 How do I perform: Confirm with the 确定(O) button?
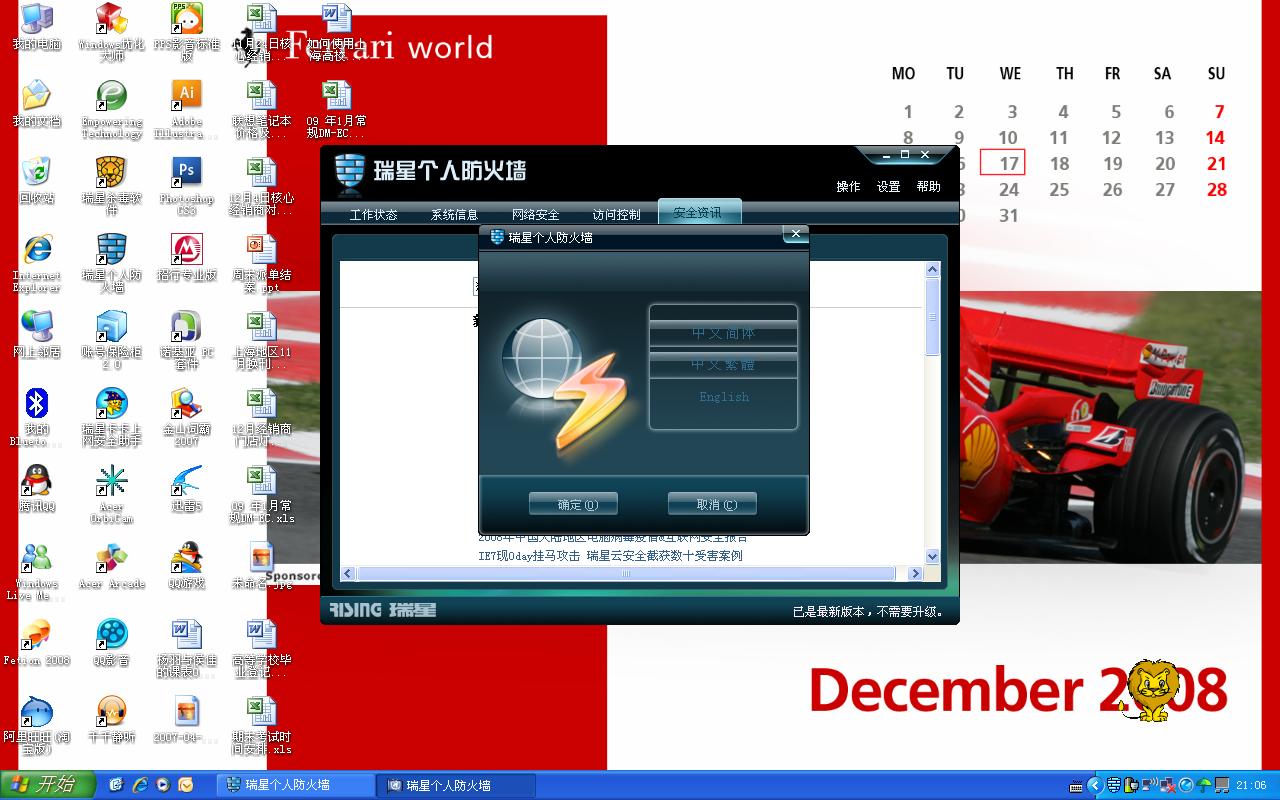coord(573,504)
